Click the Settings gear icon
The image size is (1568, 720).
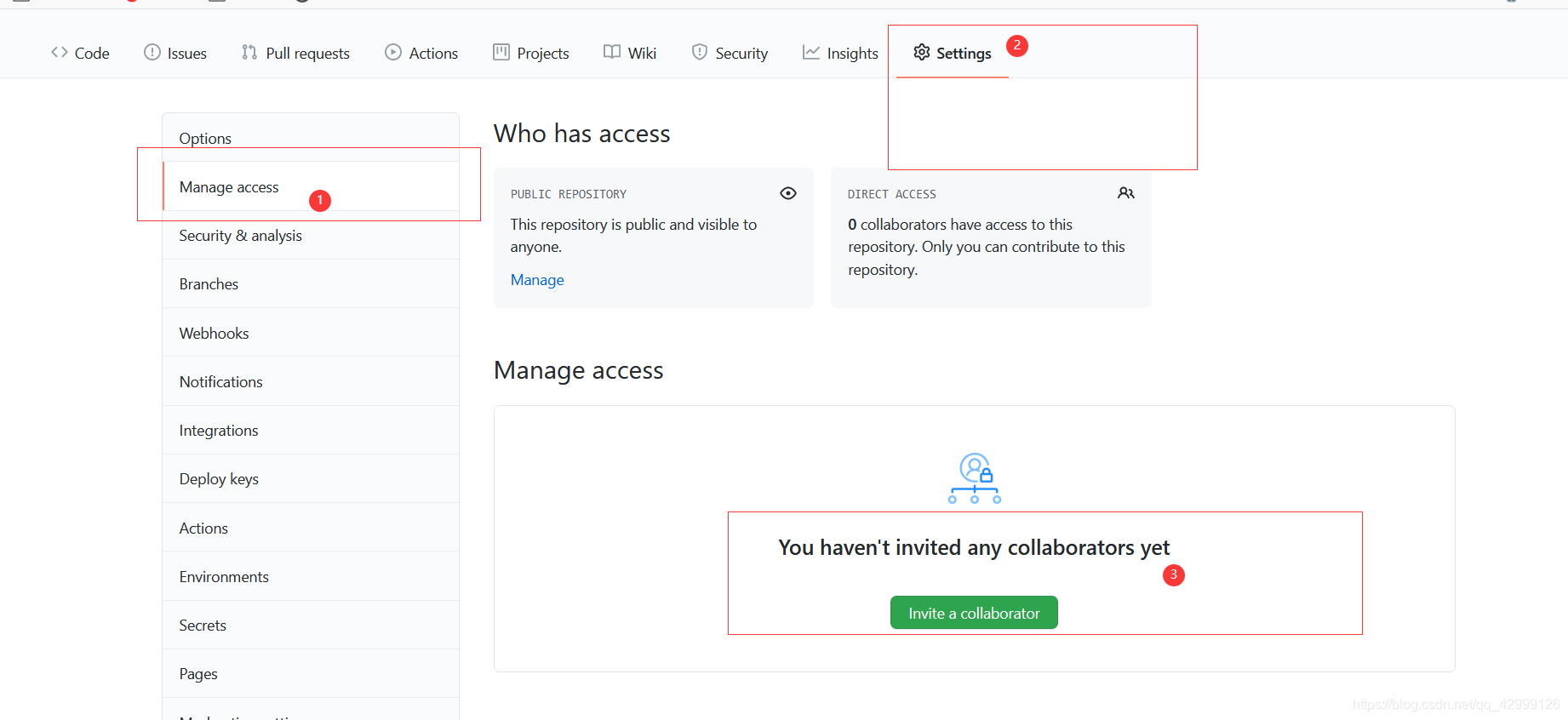922,53
